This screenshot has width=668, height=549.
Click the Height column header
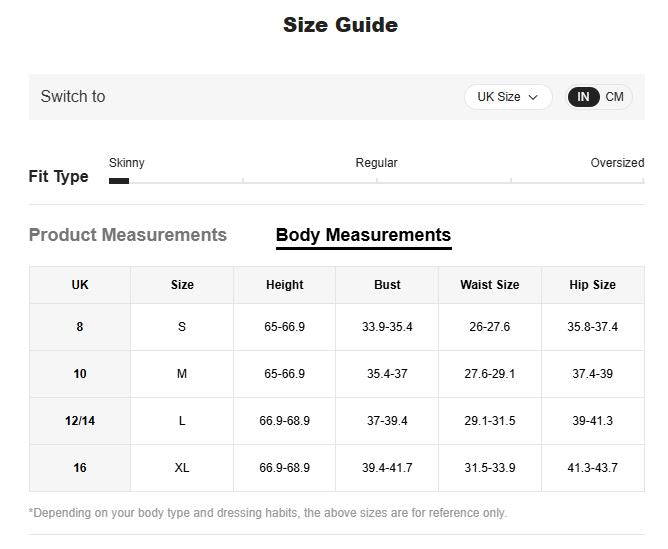click(x=284, y=285)
